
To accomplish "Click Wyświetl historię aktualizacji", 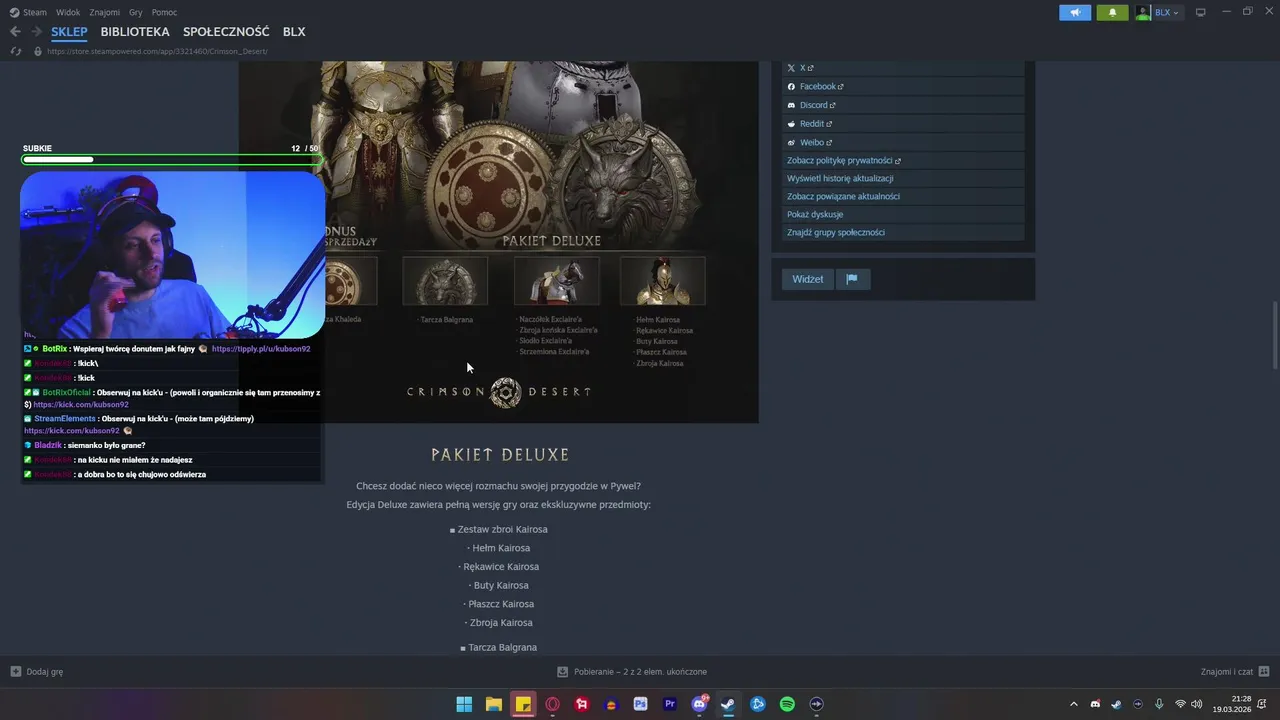I will click(x=904, y=178).
